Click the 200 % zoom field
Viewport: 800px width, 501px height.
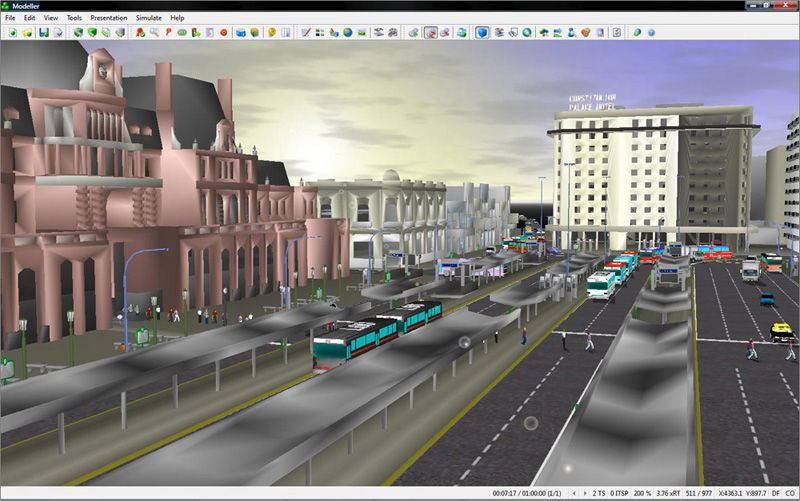[x=641, y=494]
